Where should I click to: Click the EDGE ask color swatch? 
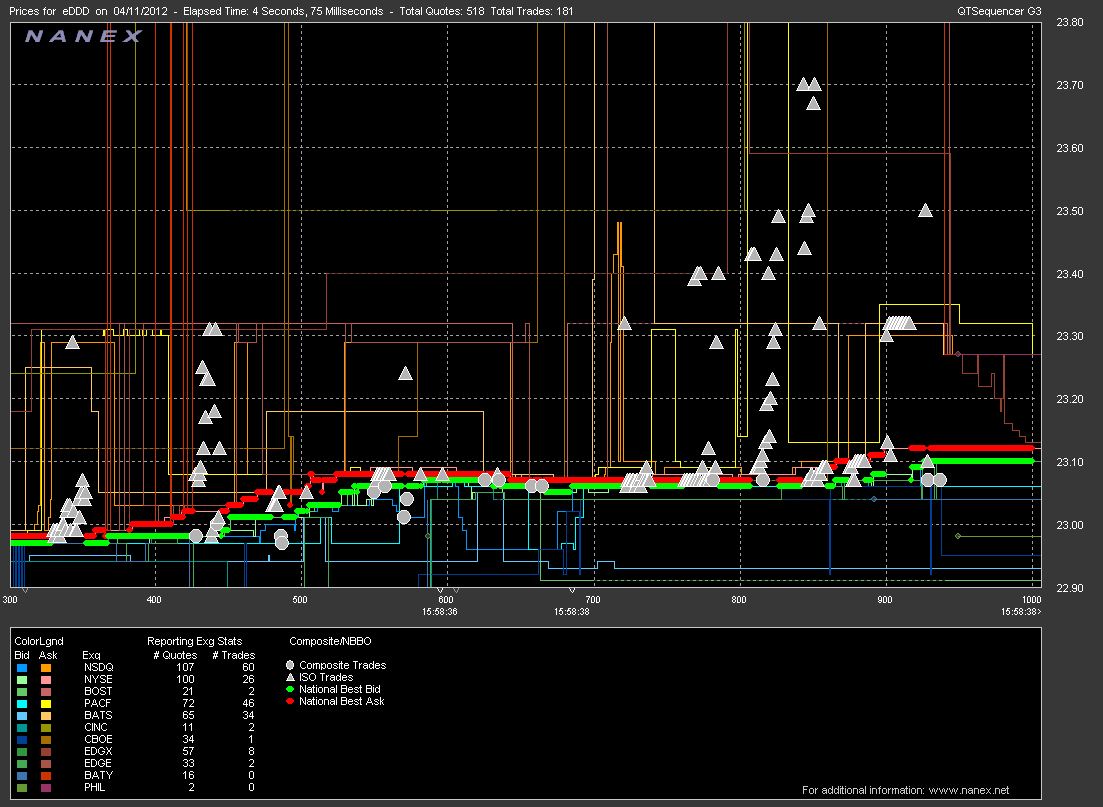(x=46, y=763)
